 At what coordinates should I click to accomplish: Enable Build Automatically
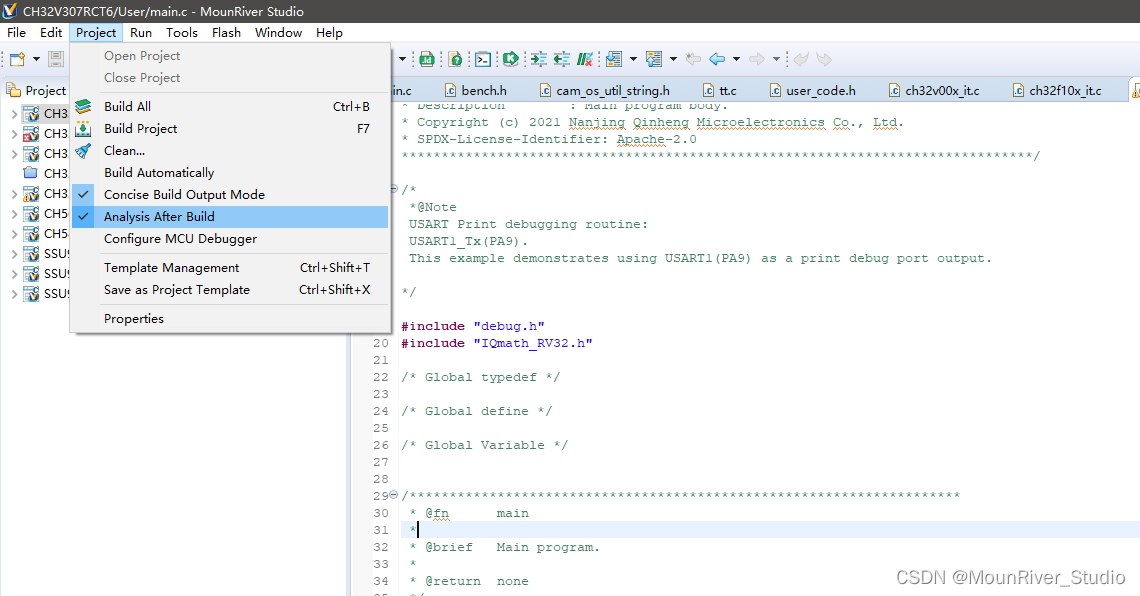[x=230, y=173]
